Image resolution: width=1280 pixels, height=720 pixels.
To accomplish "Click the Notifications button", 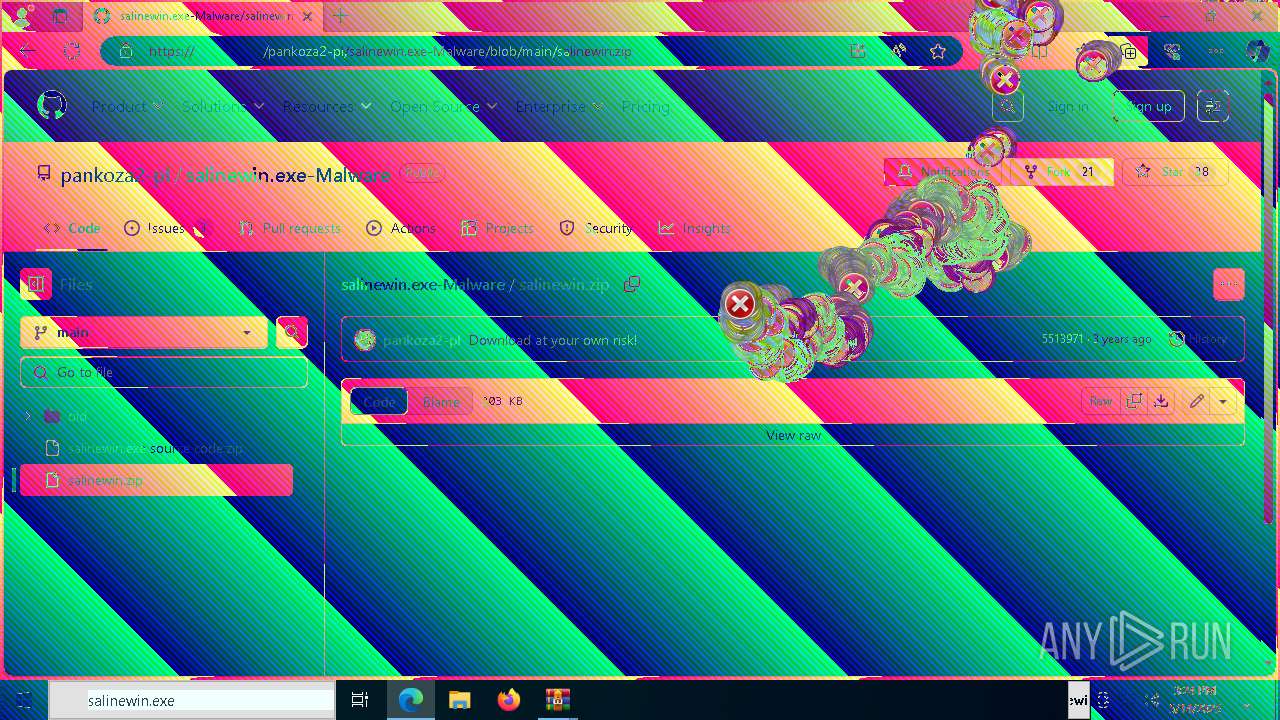I will point(944,172).
